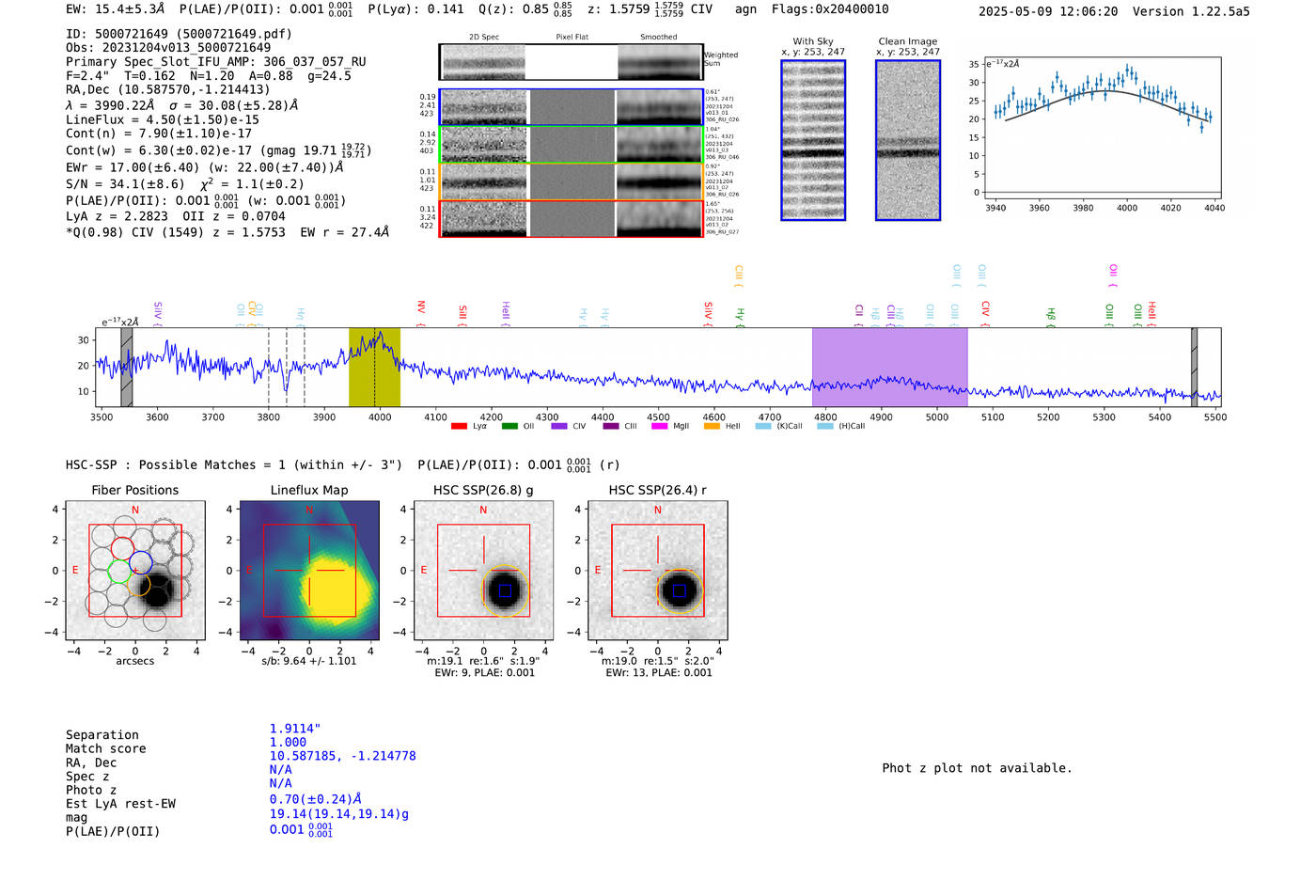
Task: Click the m:19.0 re:1.5" s:2.0" caption
Action: tap(658, 661)
